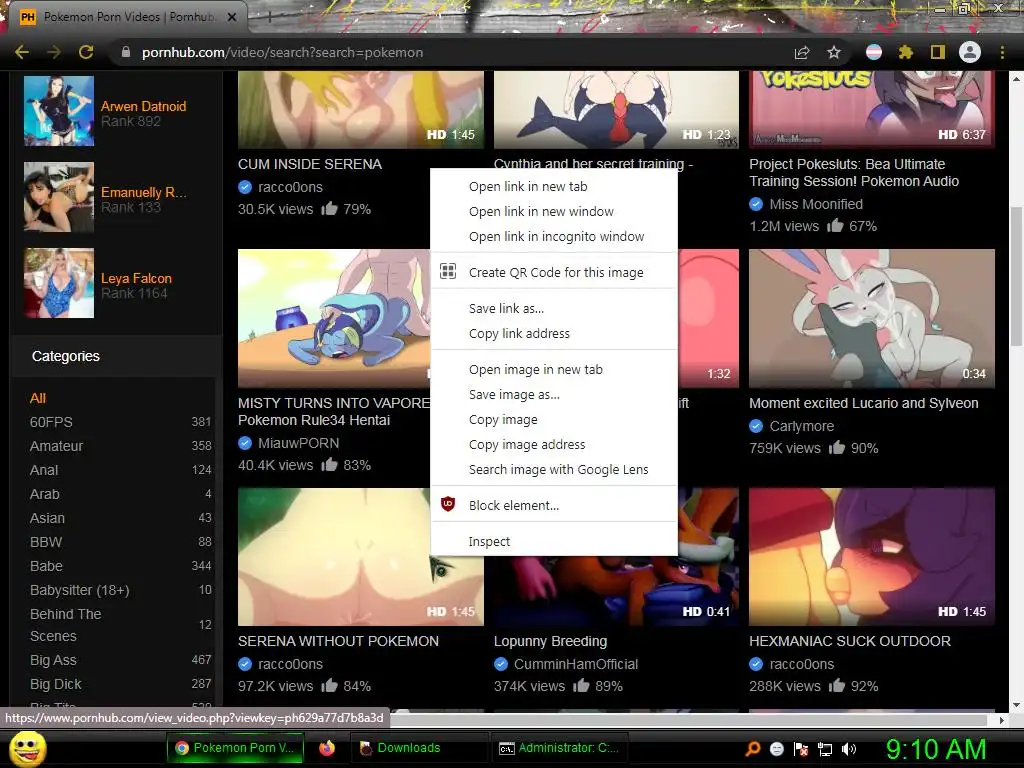
Task: Select the Asian category
Action: (x=47, y=518)
